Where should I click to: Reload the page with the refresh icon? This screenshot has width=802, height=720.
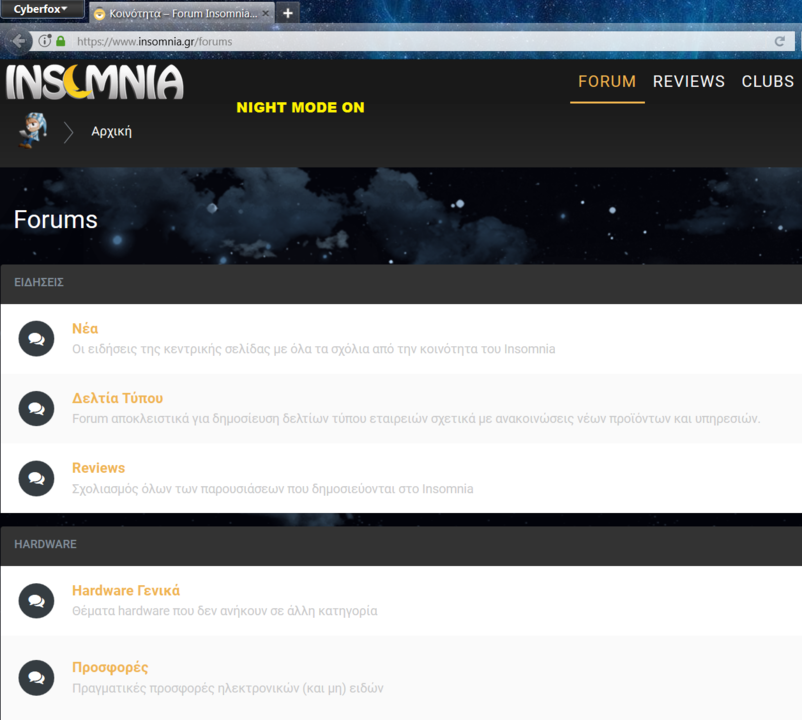pos(779,41)
